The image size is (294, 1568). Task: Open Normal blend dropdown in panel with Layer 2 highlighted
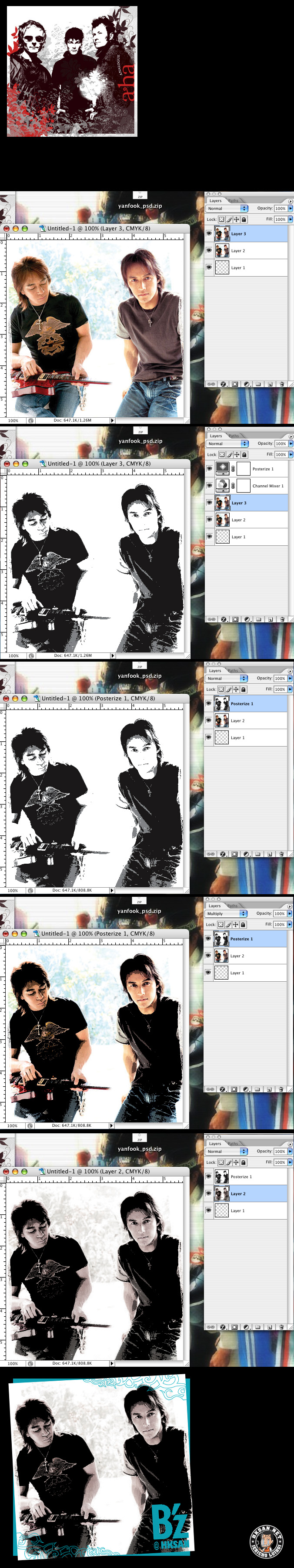[x=227, y=1152]
